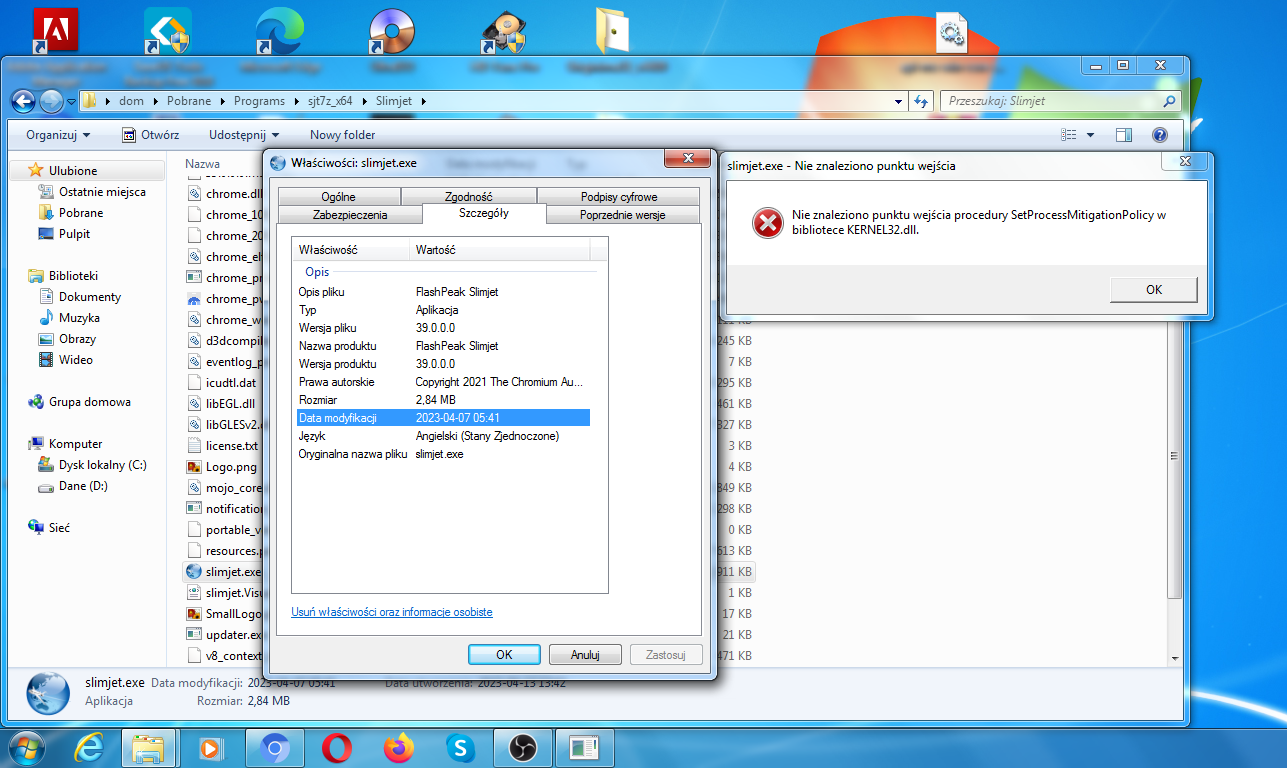Select the Prawa autorskie property row
1287x768 pixels.
[x=442, y=382]
